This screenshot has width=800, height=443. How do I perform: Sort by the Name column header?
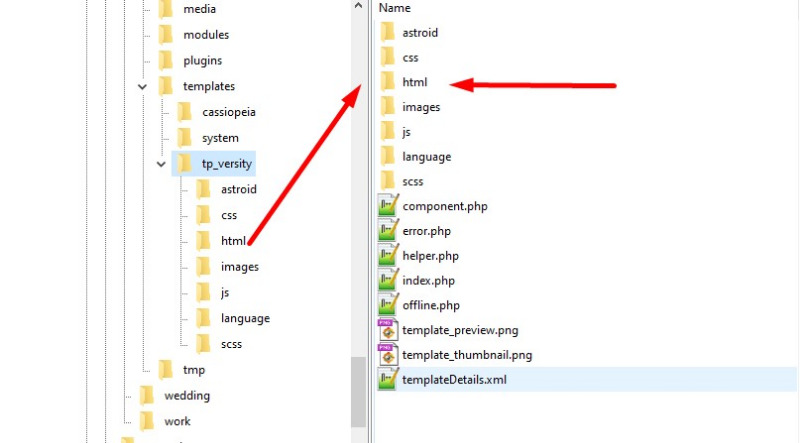pos(394,8)
